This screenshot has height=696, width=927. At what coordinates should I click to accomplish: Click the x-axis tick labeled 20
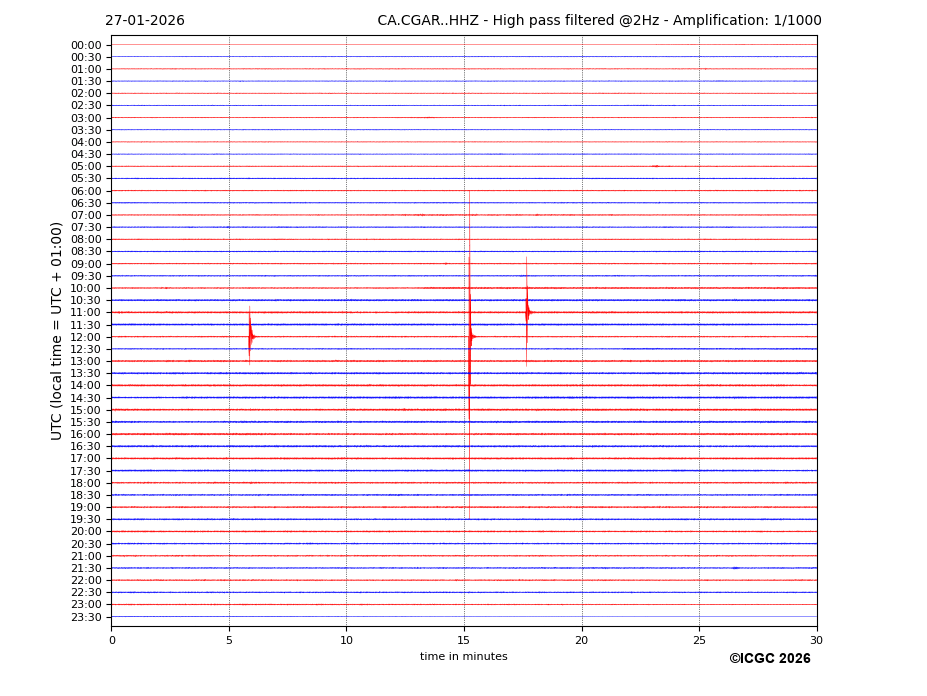pyautogui.click(x=581, y=640)
